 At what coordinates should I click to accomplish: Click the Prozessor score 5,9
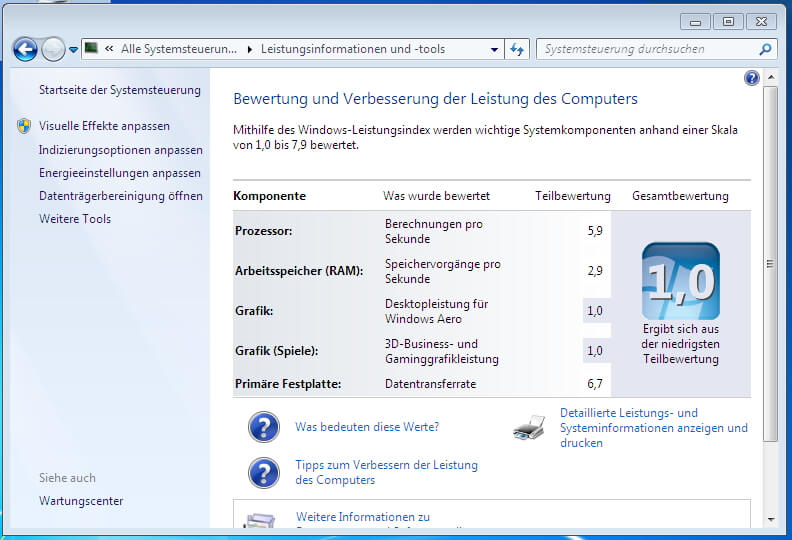coord(595,231)
